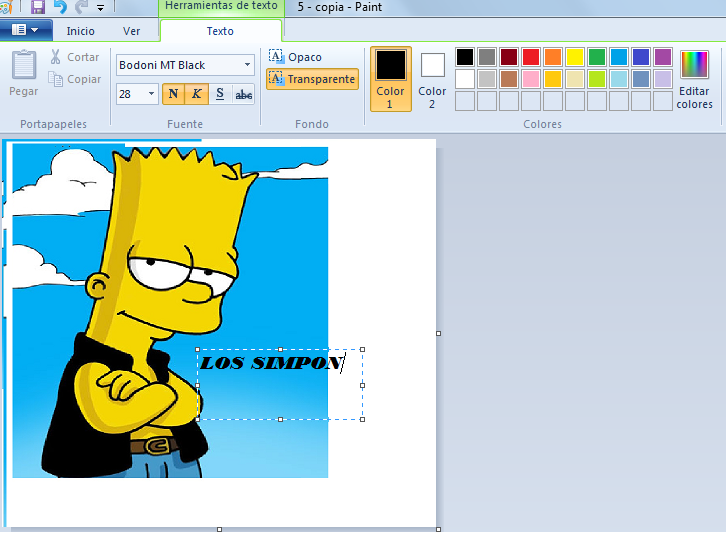Select Transparente background option
Image resolution: width=728 pixels, height=541 pixels.
point(312,79)
